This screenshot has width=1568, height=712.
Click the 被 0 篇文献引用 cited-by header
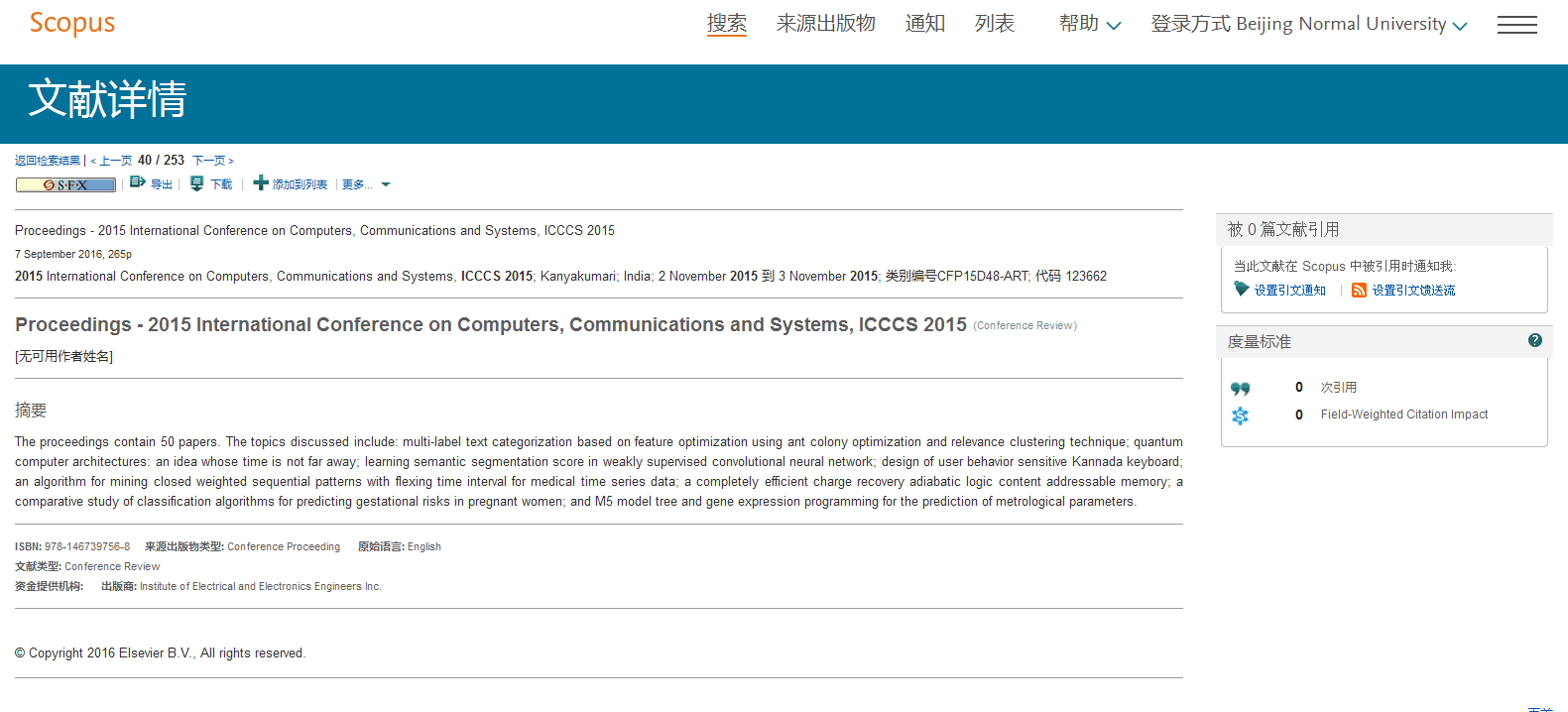1283,230
